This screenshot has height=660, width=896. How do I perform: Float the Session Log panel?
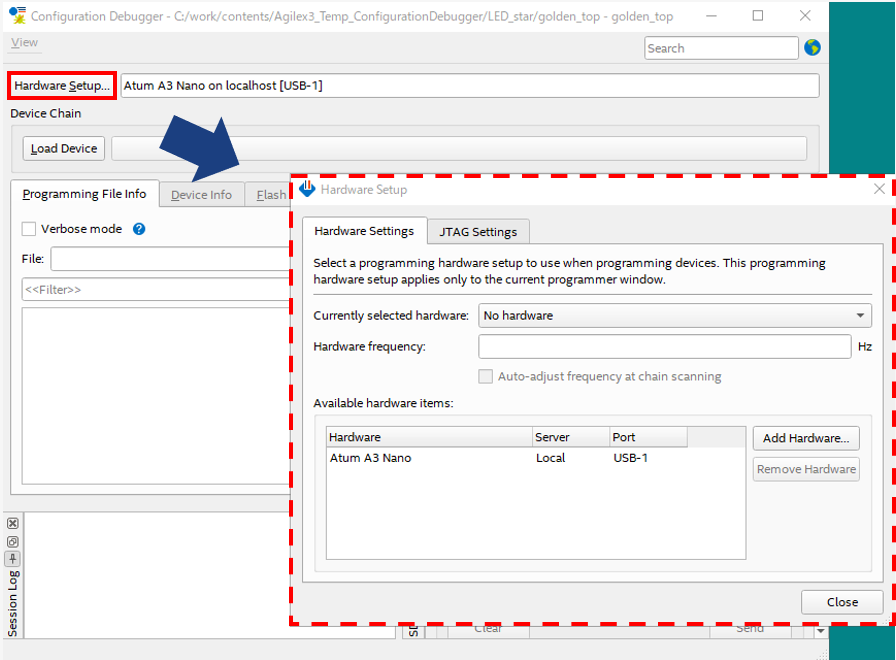point(13,541)
